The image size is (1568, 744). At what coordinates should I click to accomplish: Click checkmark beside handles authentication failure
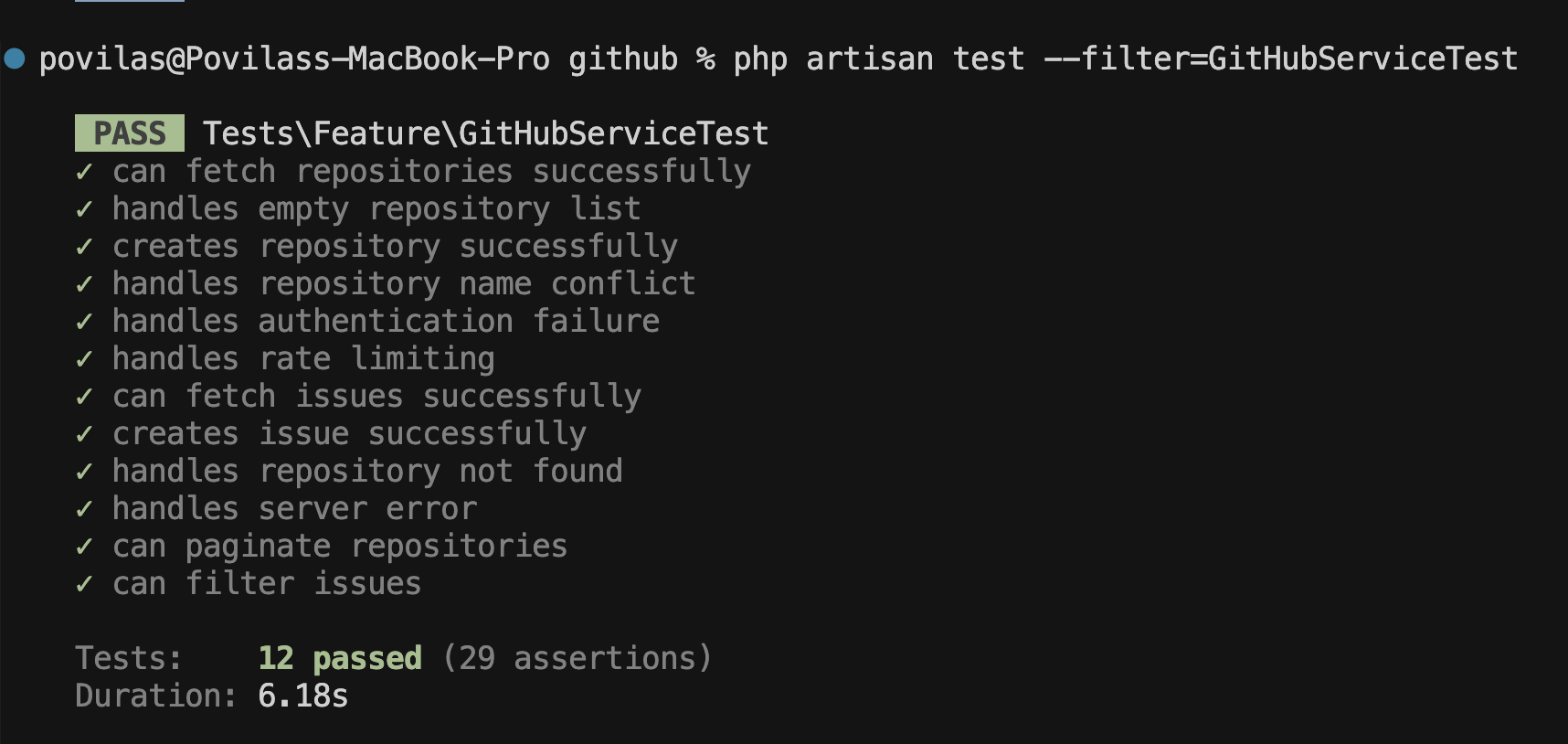(84, 322)
